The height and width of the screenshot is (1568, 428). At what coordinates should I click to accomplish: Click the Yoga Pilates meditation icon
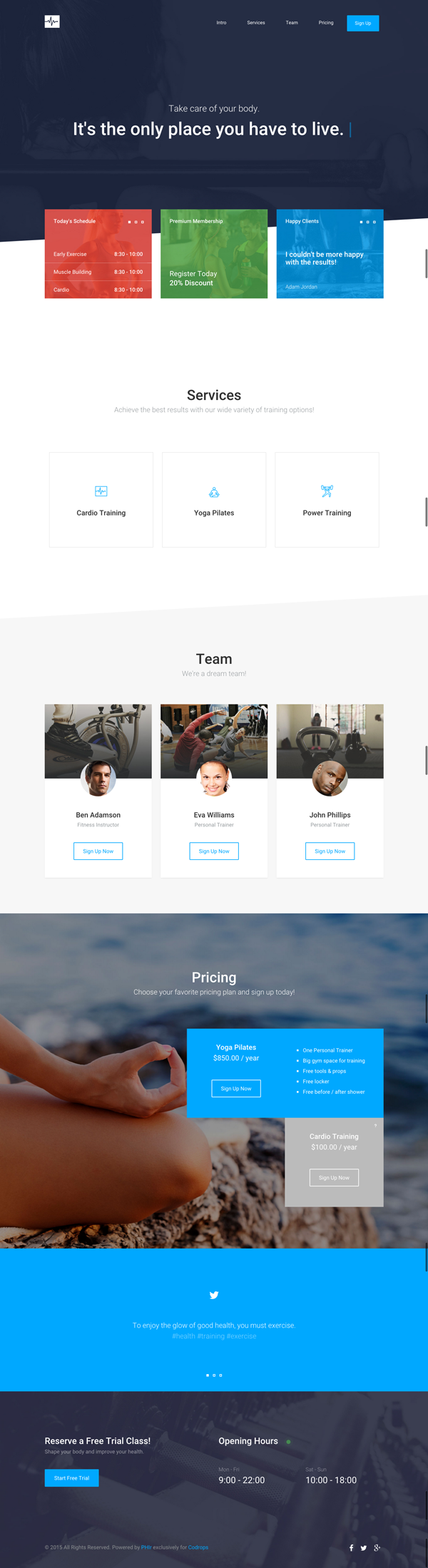(x=214, y=492)
